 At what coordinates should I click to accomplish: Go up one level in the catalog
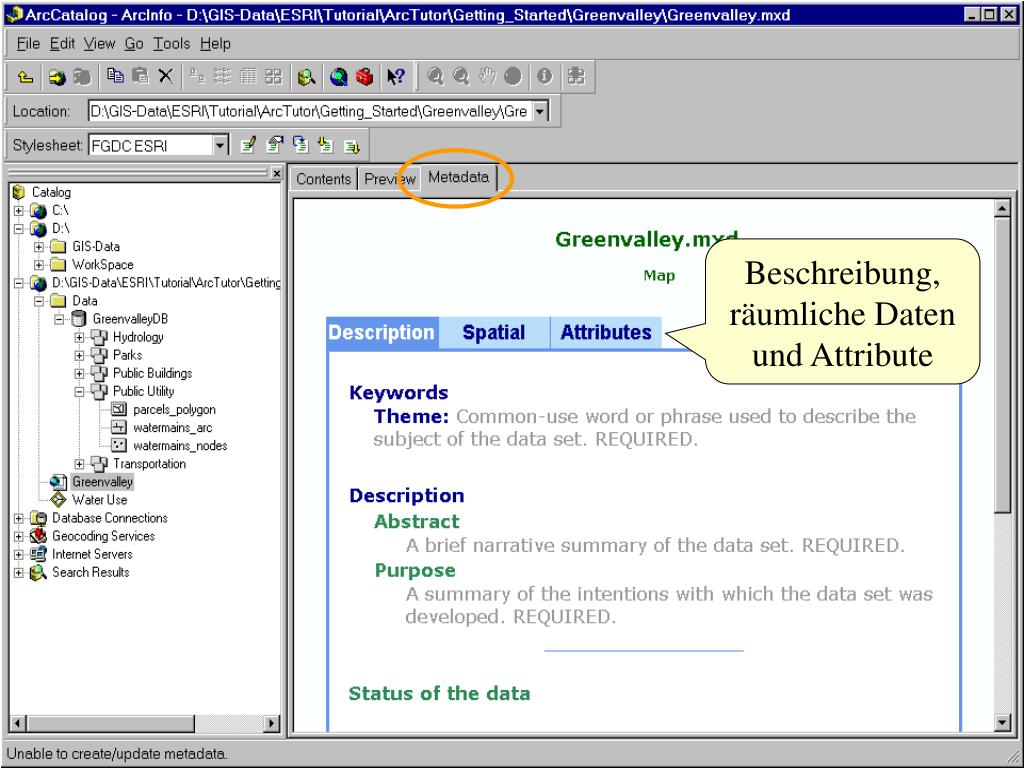point(25,77)
